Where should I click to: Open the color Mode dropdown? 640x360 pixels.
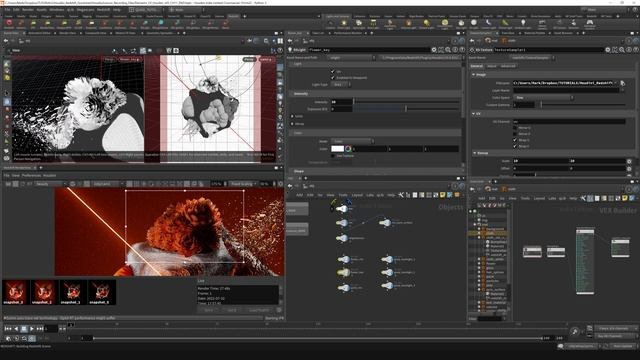point(352,141)
